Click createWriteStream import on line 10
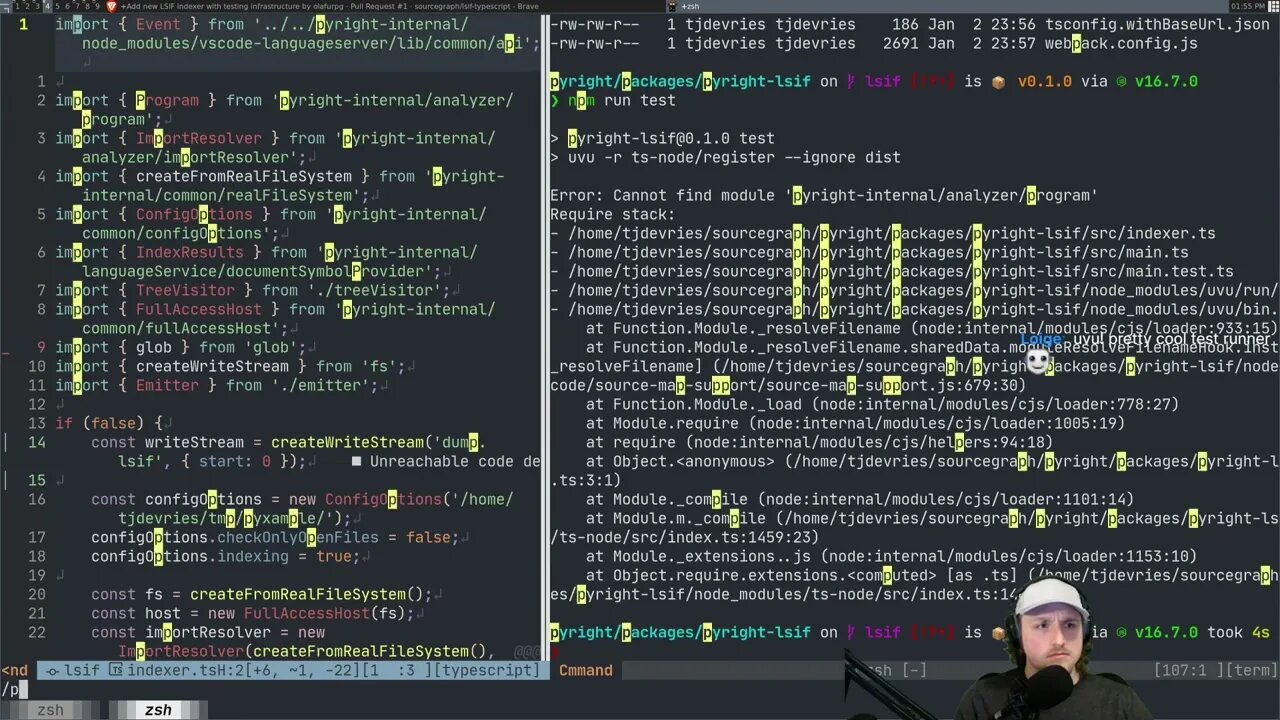1280x720 pixels. coord(212,366)
